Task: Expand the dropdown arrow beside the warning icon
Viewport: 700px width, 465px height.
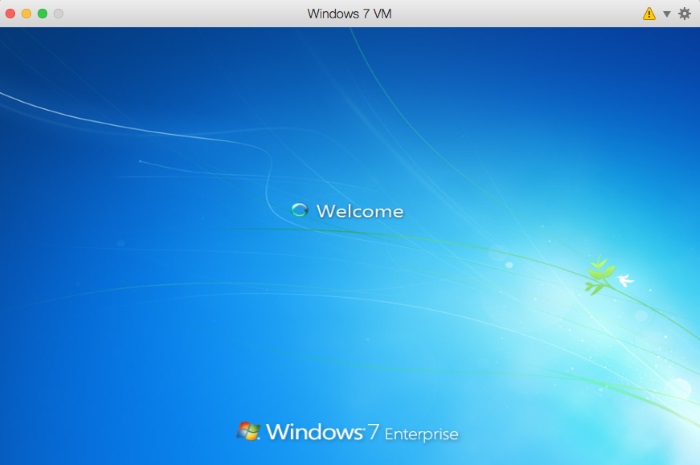Action: point(667,14)
